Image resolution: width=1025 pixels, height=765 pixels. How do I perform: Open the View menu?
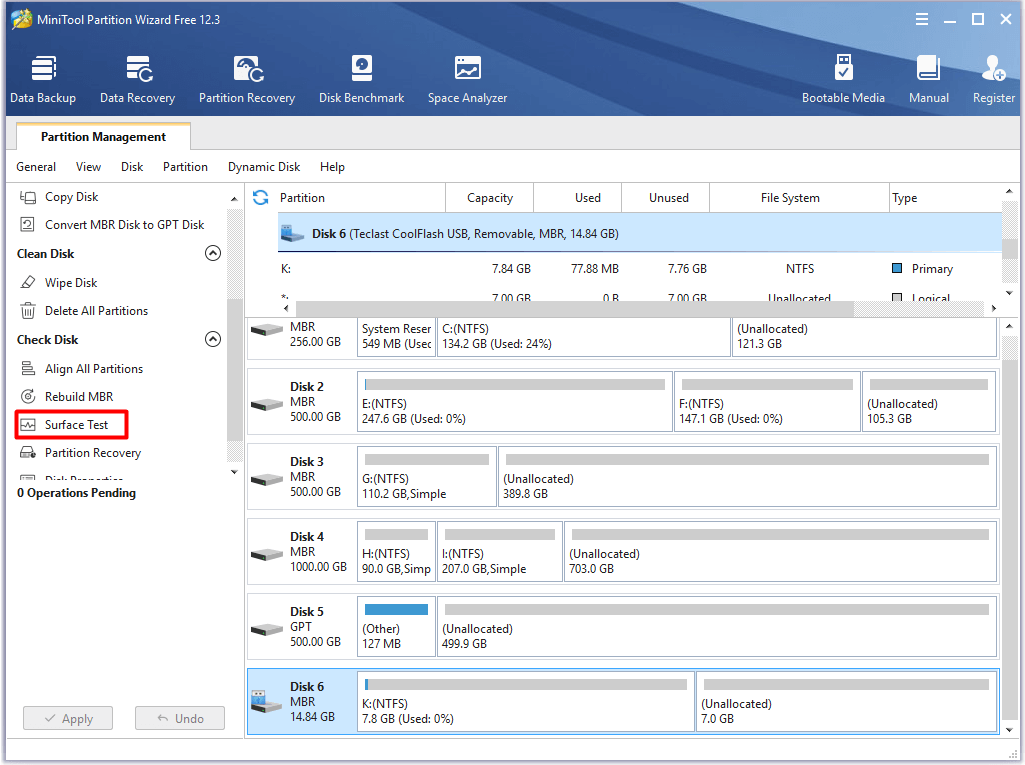click(88, 167)
